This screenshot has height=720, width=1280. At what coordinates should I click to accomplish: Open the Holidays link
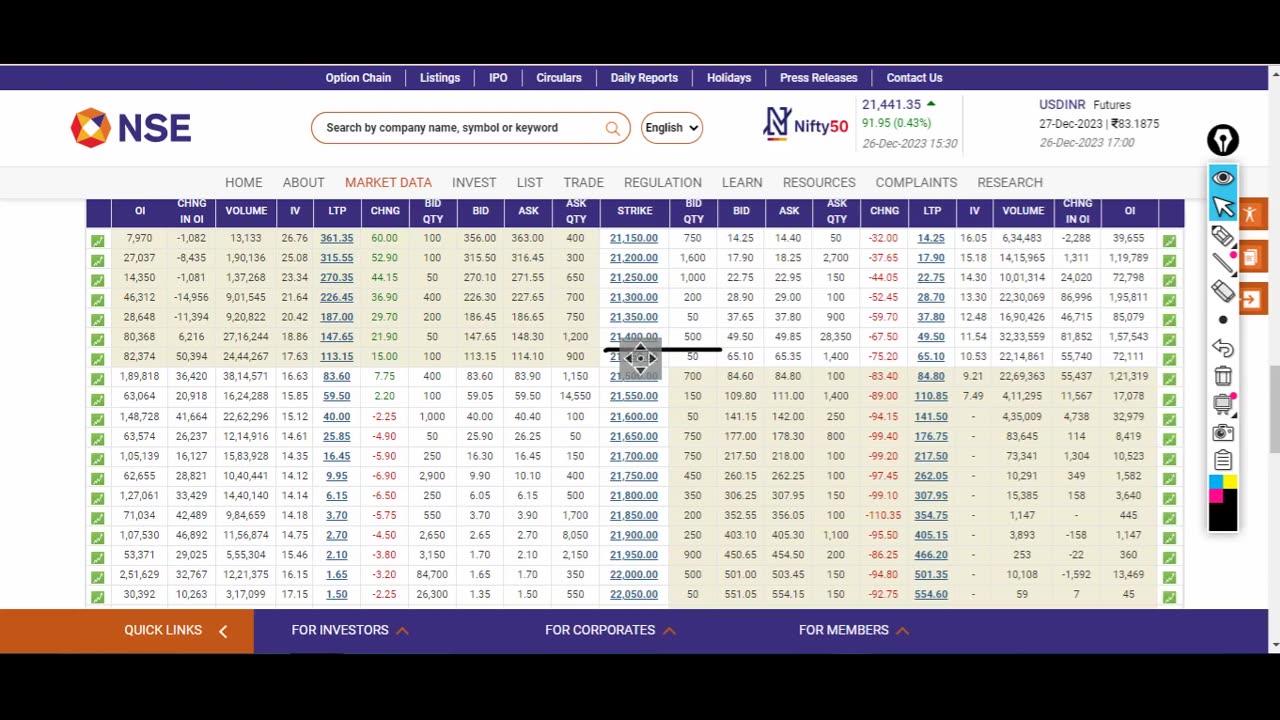coord(729,78)
